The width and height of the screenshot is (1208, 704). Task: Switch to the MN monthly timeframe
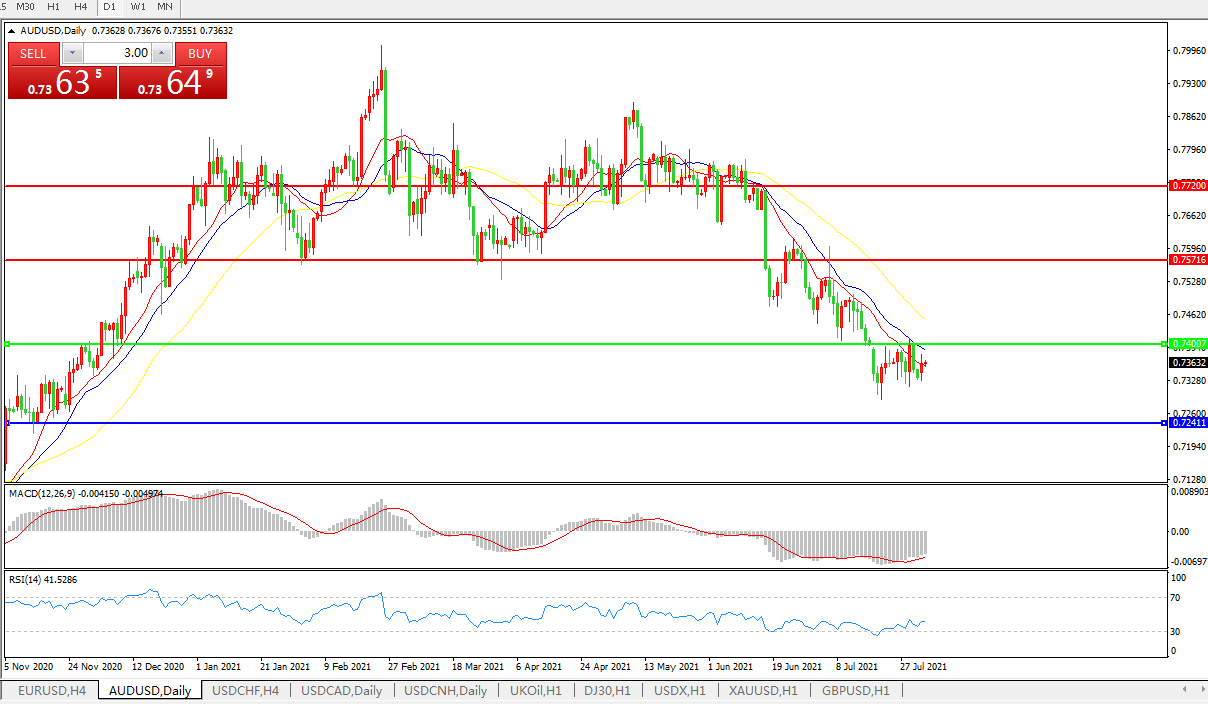166,7
